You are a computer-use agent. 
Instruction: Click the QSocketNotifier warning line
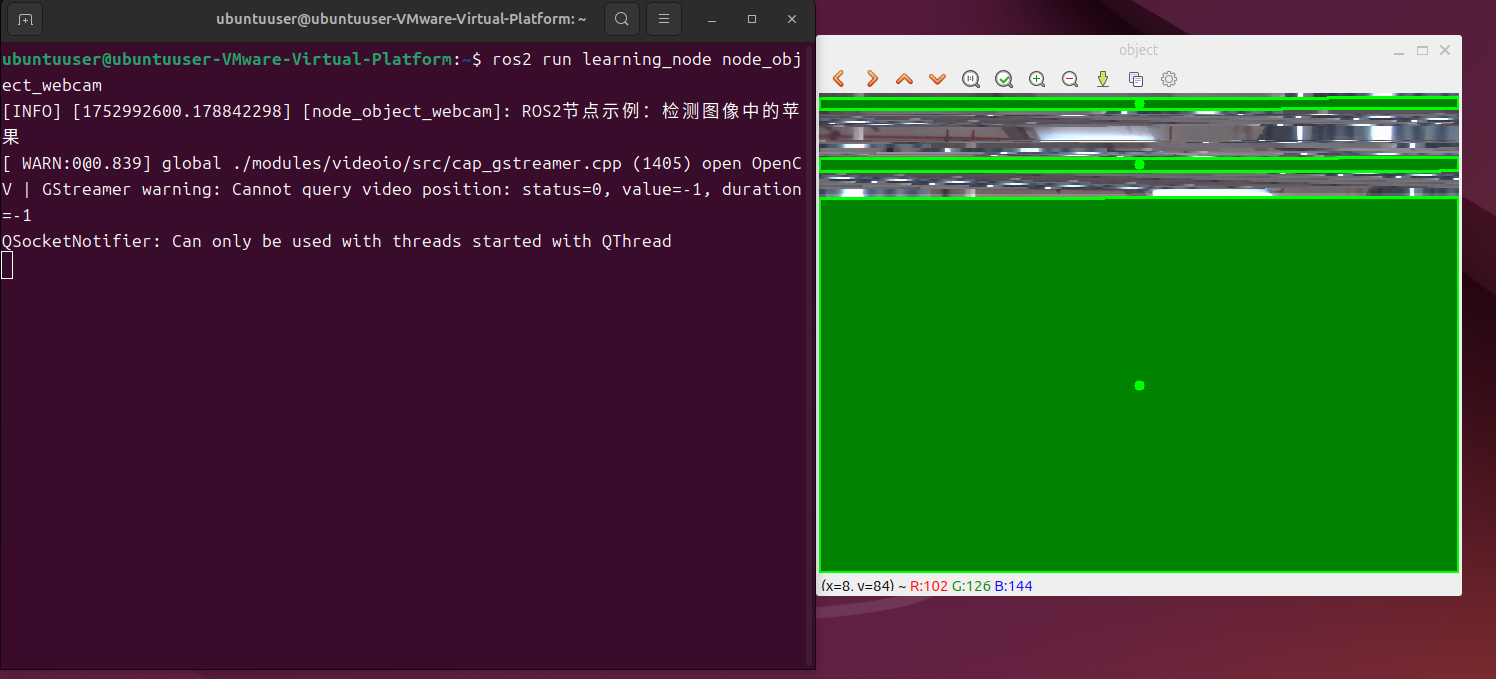pyautogui.click(x=337, y=241)
